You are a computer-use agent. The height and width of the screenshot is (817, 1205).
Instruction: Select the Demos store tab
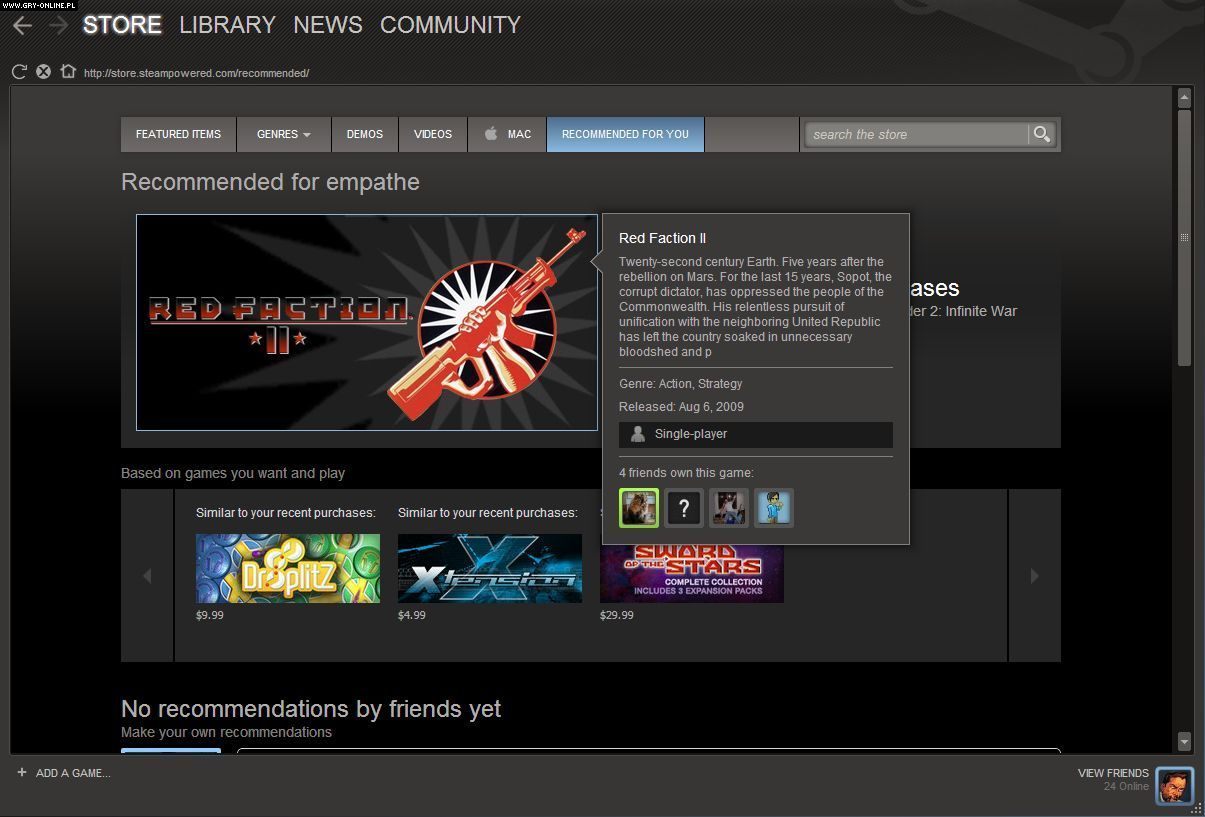(364, 134)
